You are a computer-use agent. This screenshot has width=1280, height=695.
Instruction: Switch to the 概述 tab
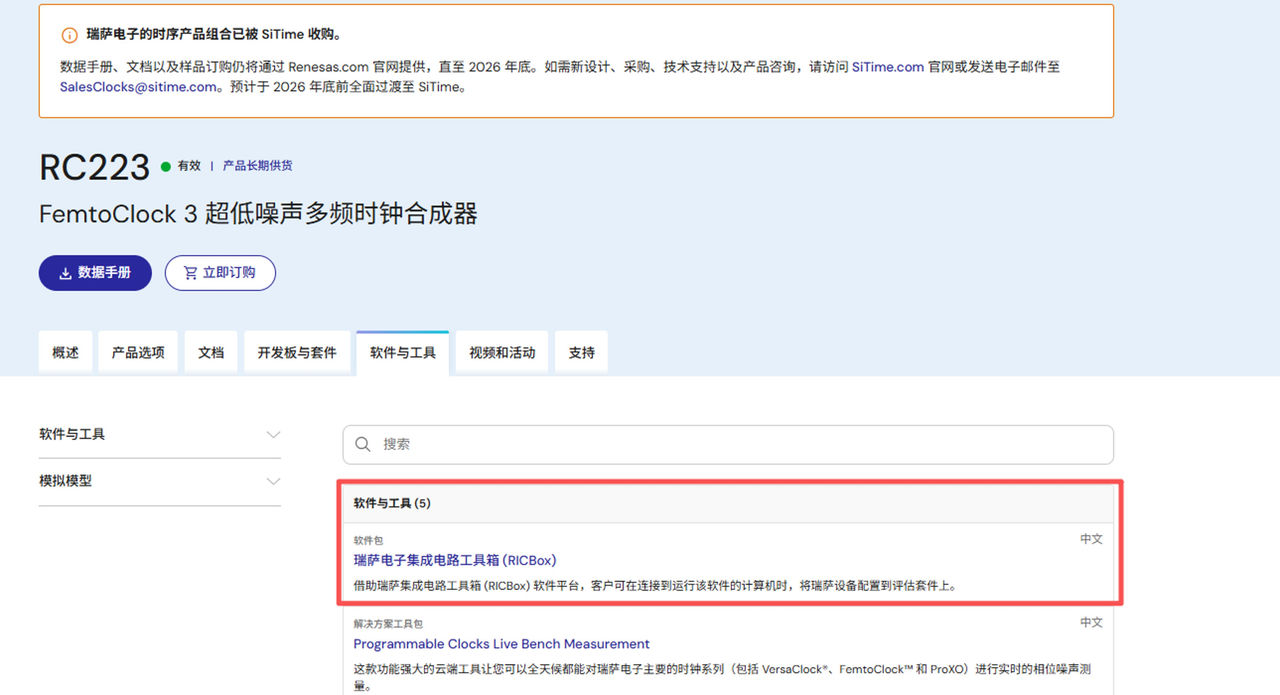point(65,353)
